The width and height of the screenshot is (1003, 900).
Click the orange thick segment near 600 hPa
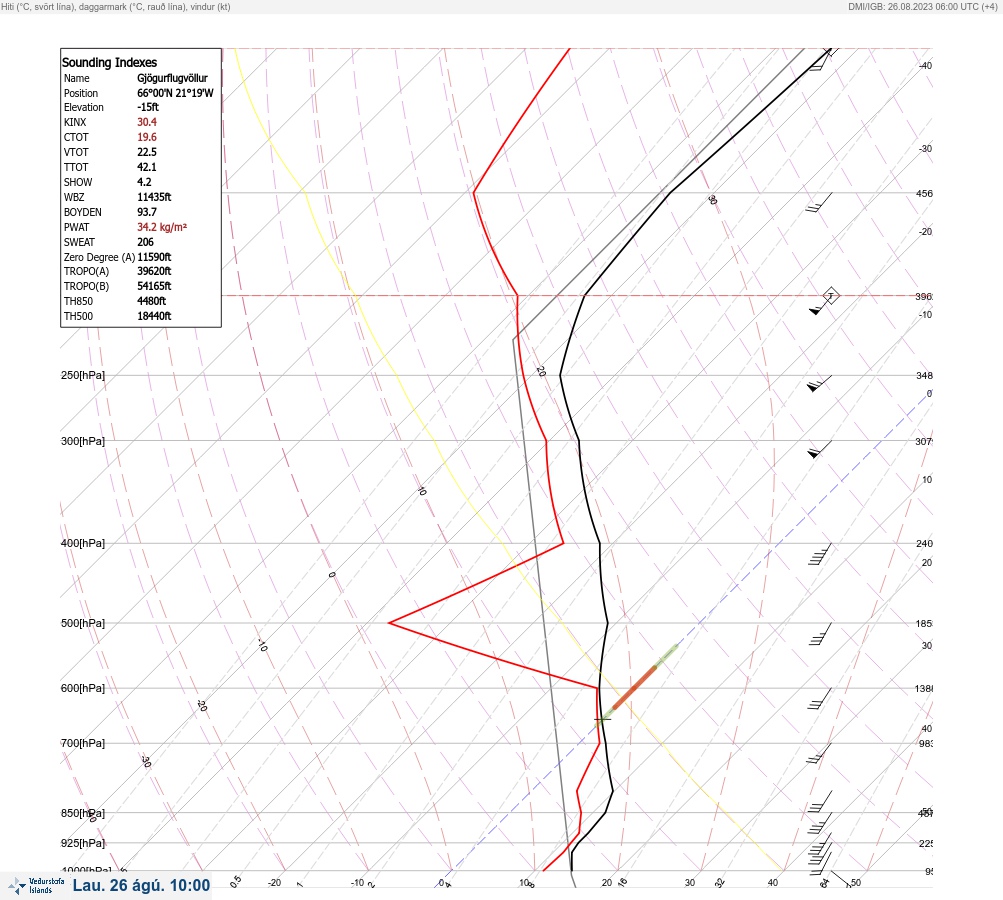pos(635,688)
